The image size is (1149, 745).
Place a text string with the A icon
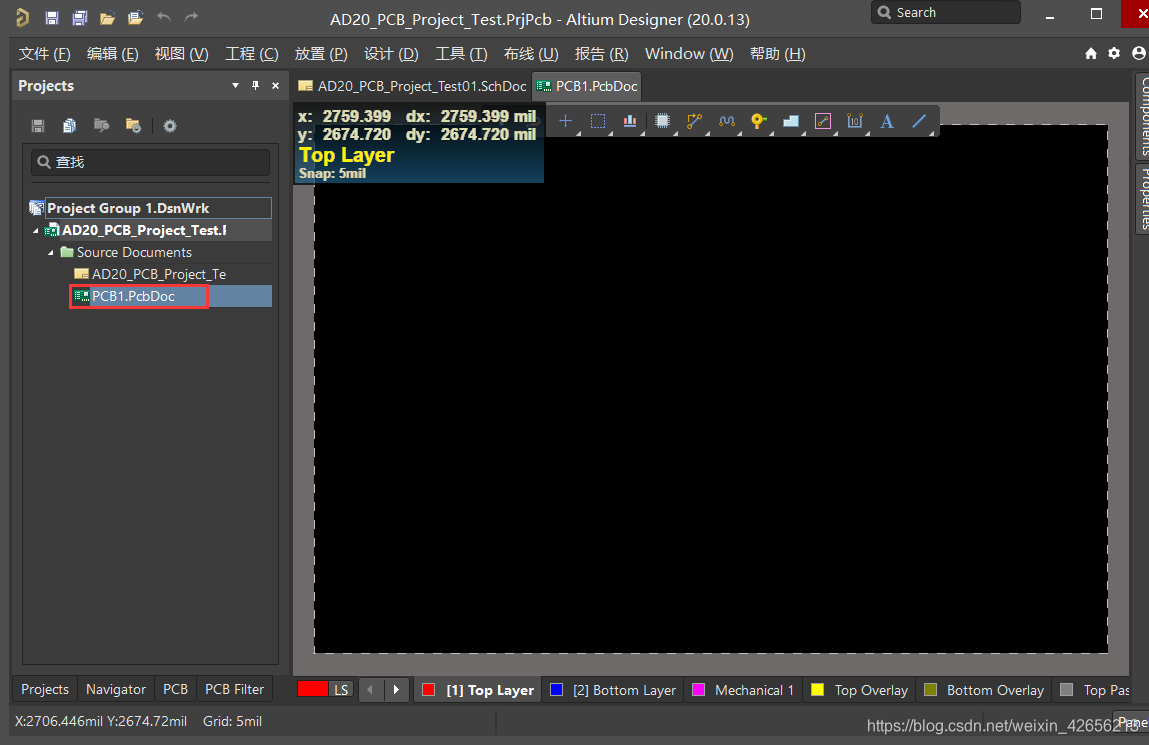[x=887, y=121]
